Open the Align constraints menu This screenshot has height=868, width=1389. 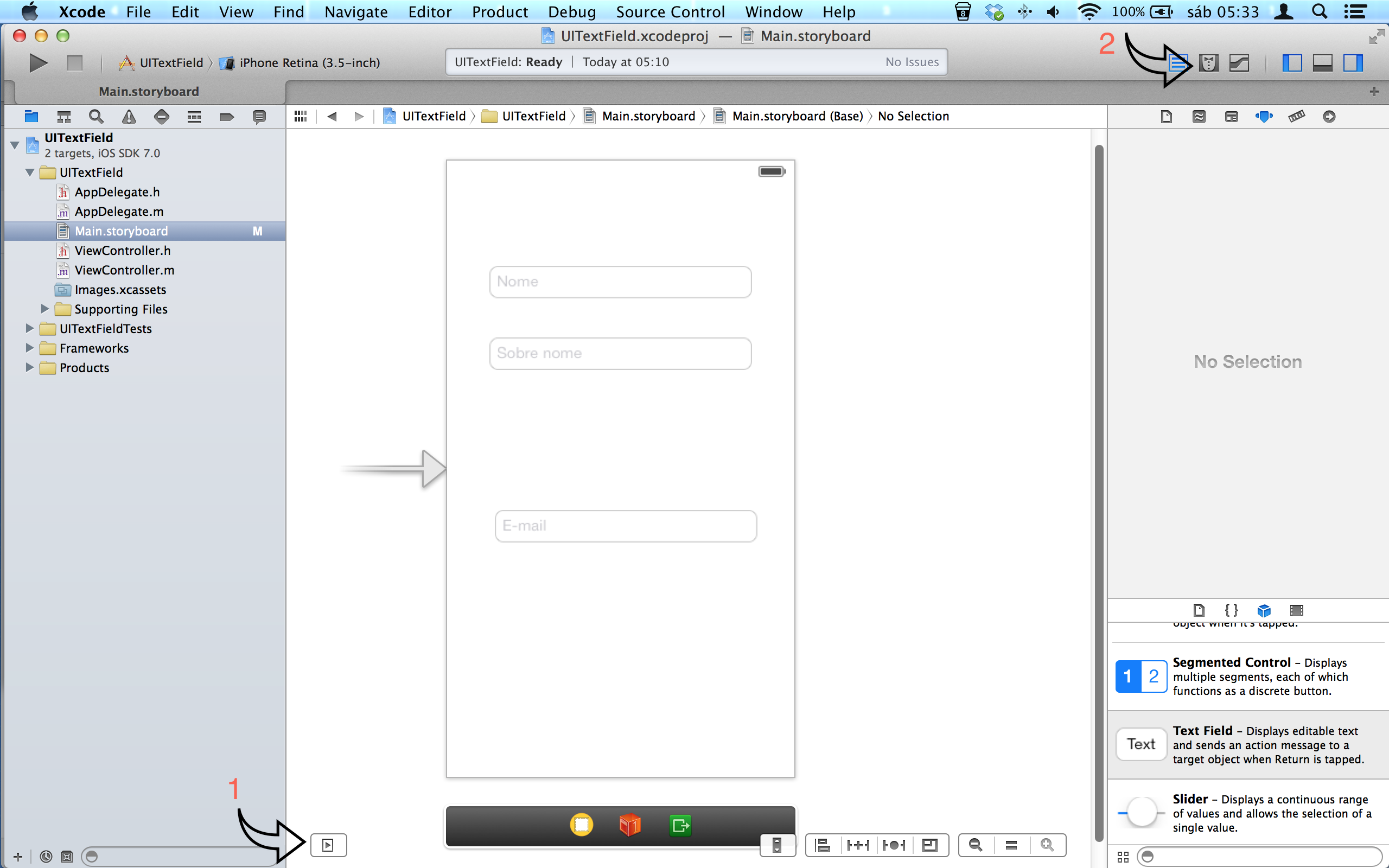click(823, 845)
